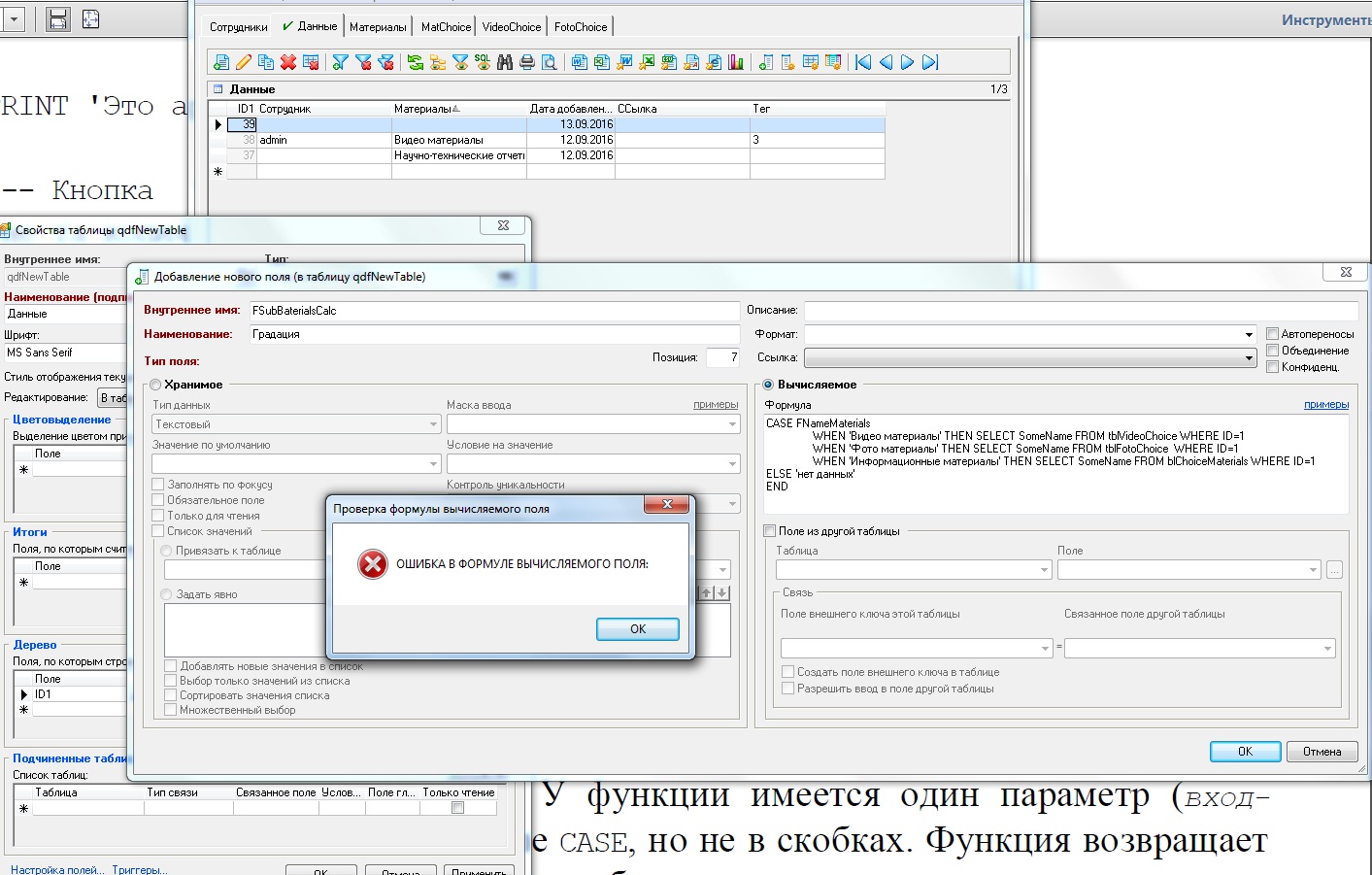Check the Поле из другой таблицы box
Image resolution: width=1372 pixels, height=875 pixels.
770,531
